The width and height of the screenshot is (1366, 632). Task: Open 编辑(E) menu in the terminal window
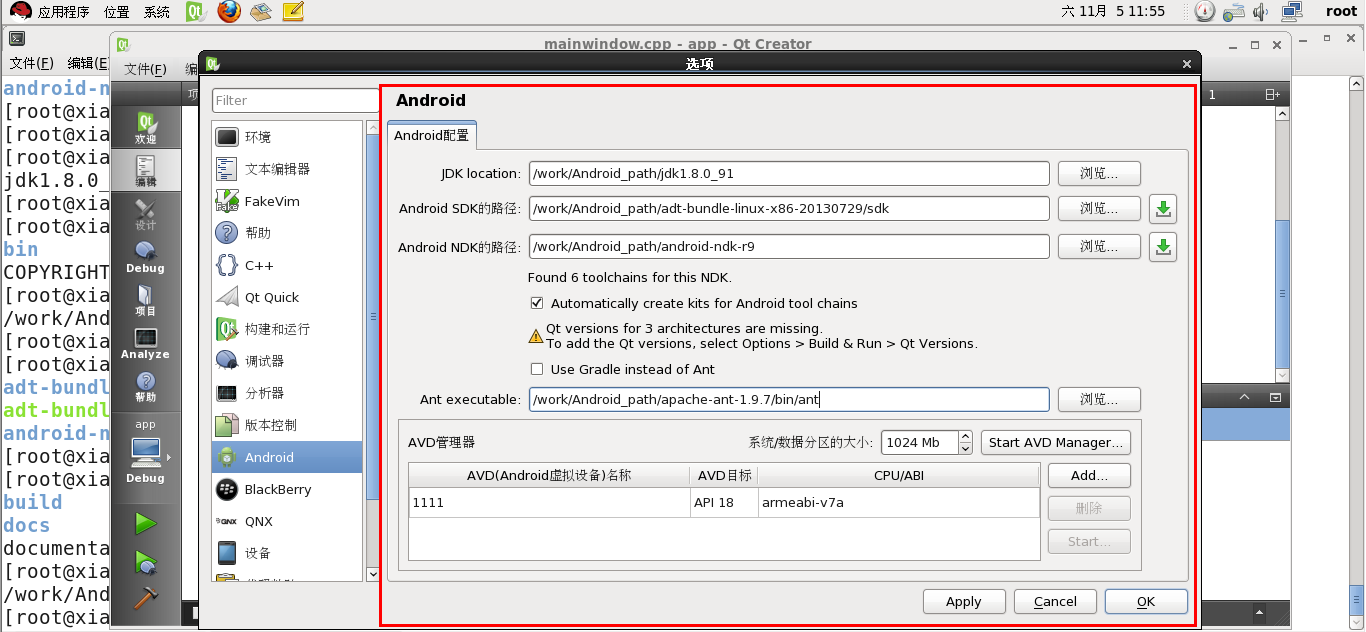(87, 63)
